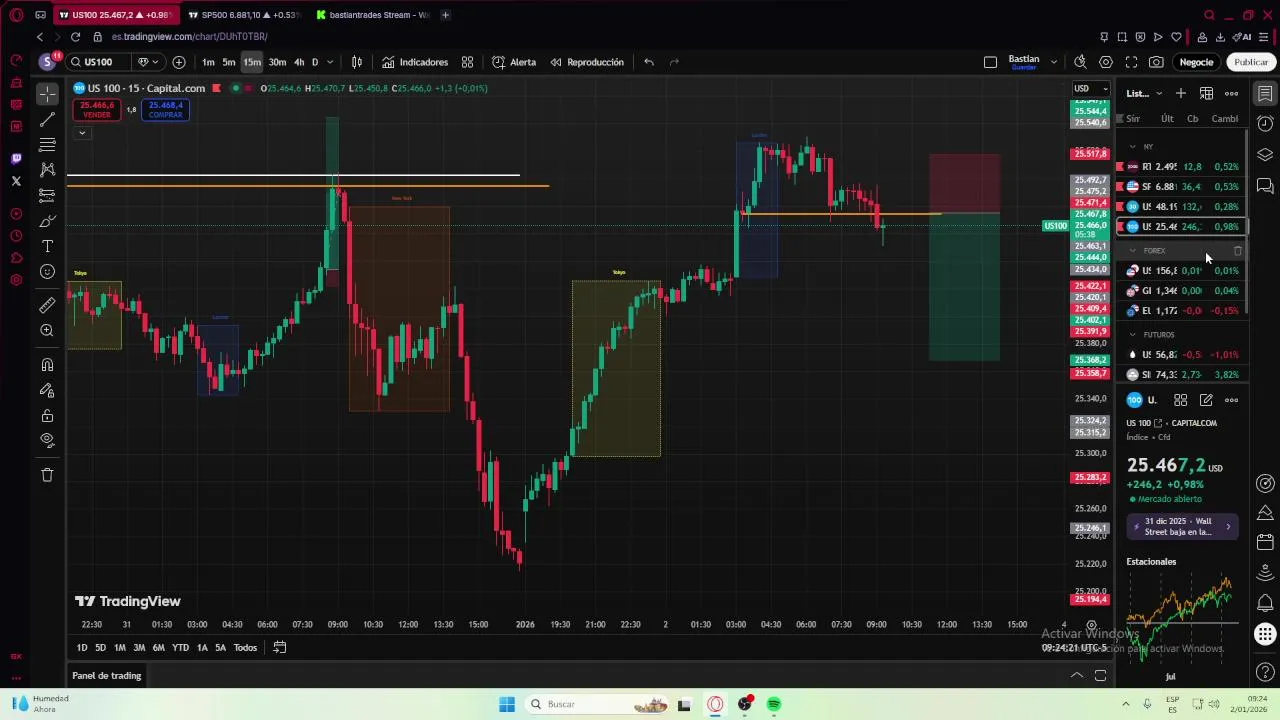Select the brush drawing tool

click(x=47, y=221)
